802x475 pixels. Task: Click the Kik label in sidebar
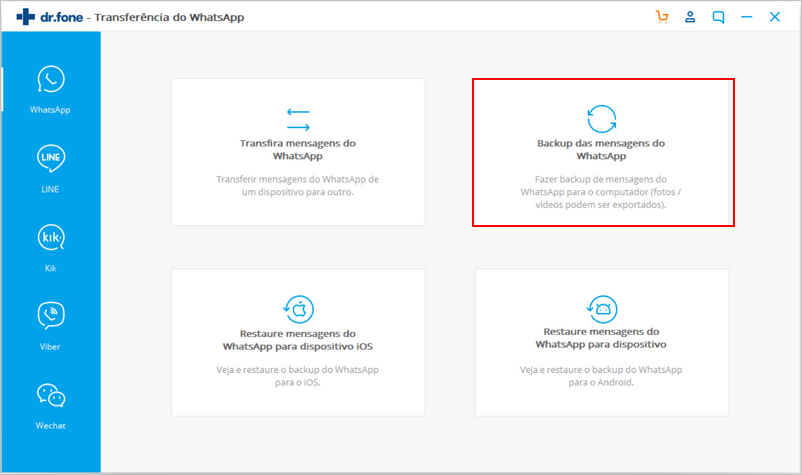point(50,268)
